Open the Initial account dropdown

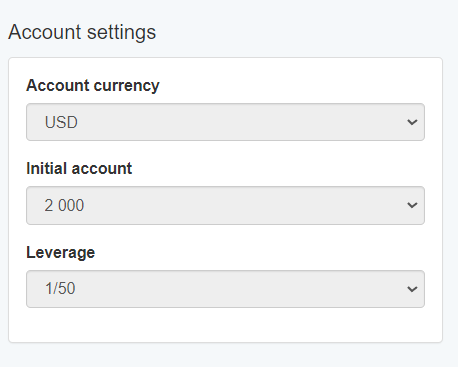[225, 205]
